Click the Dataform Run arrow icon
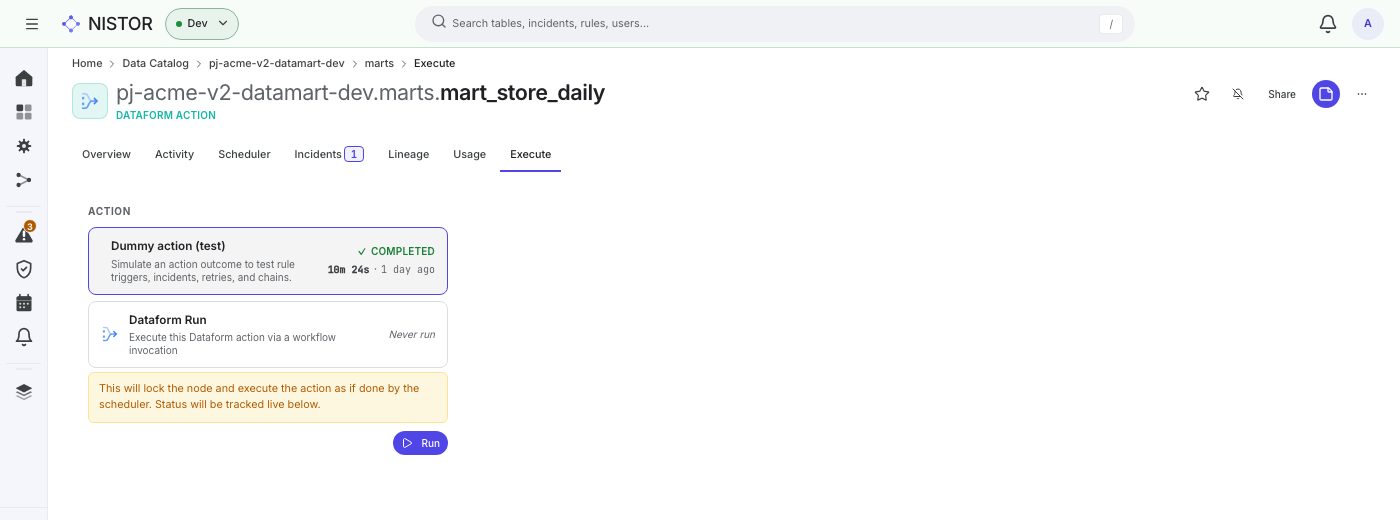 click(110, 335)
